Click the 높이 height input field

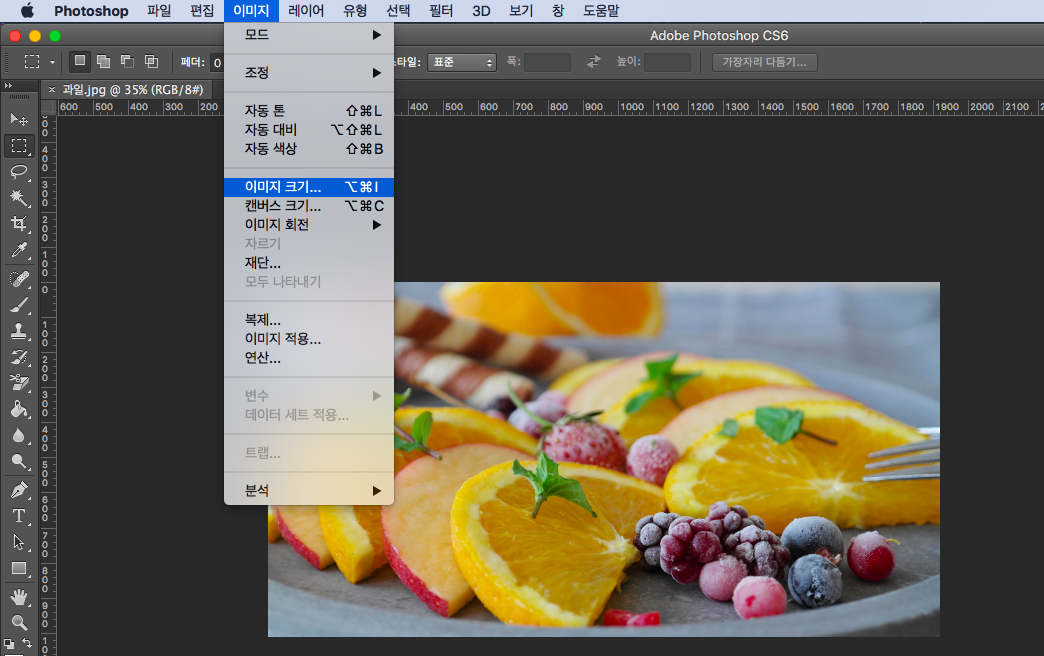tap(668, 62)
